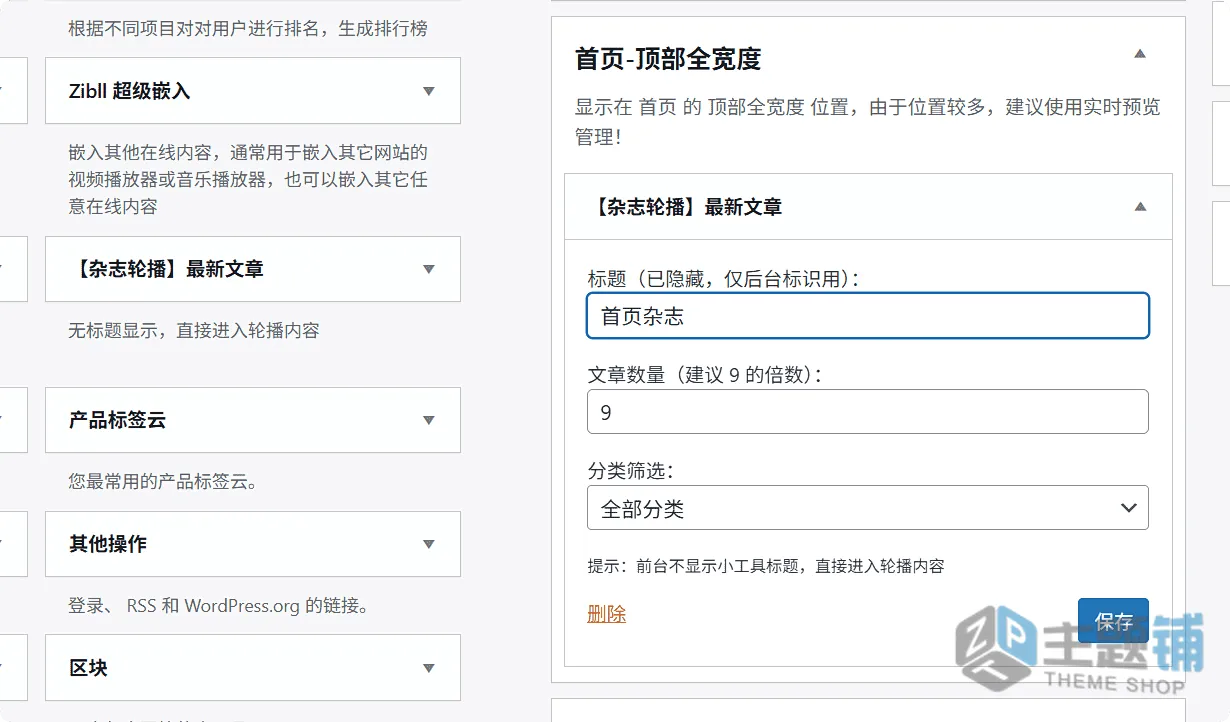The image size is (1230, 722).
Task: Expand the Zibll 超级嵌入 widget arrow
Action: click(x=429, y=91)
